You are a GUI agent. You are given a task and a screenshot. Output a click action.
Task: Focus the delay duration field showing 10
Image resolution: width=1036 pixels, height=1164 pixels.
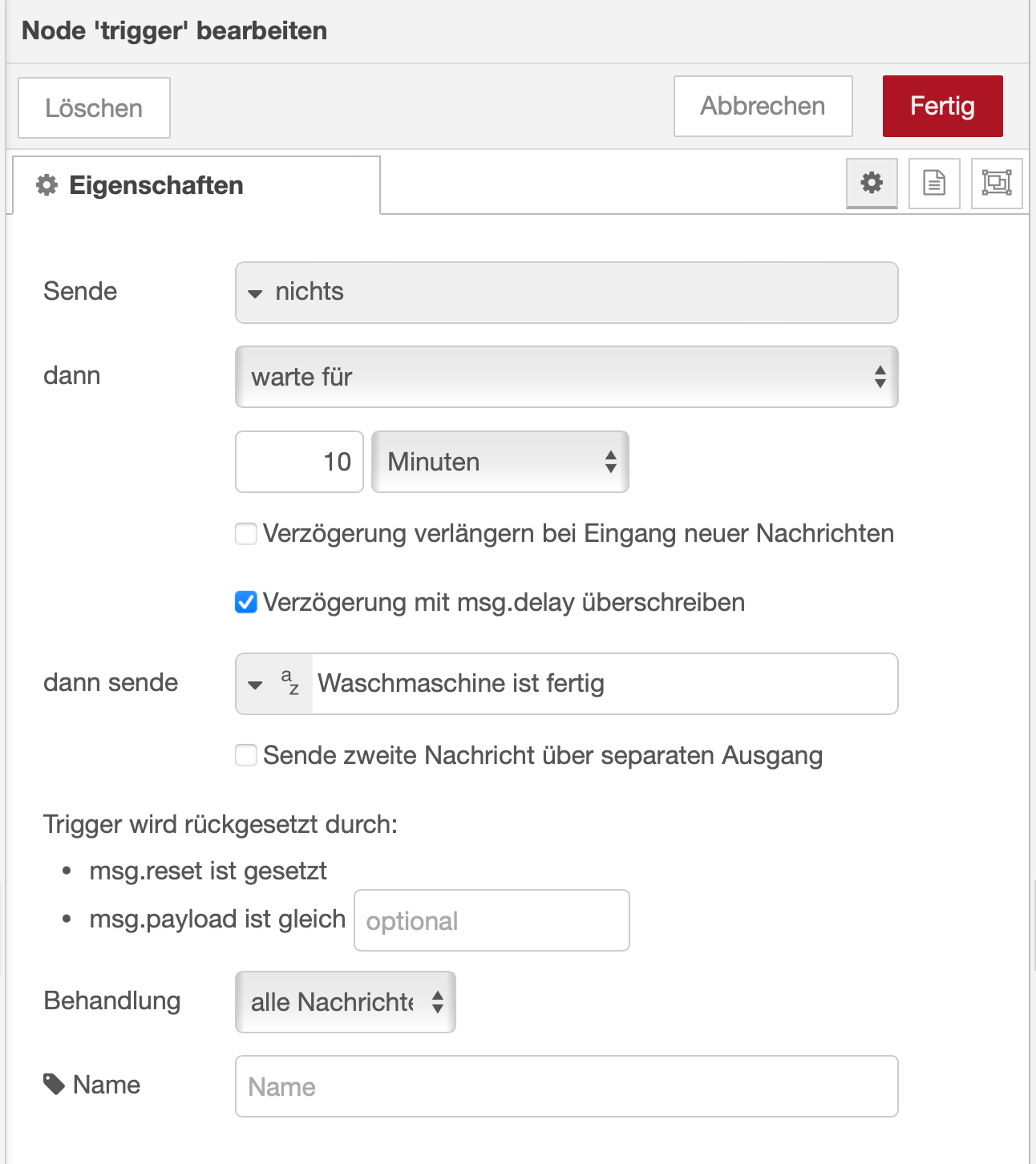click(299, 462)
